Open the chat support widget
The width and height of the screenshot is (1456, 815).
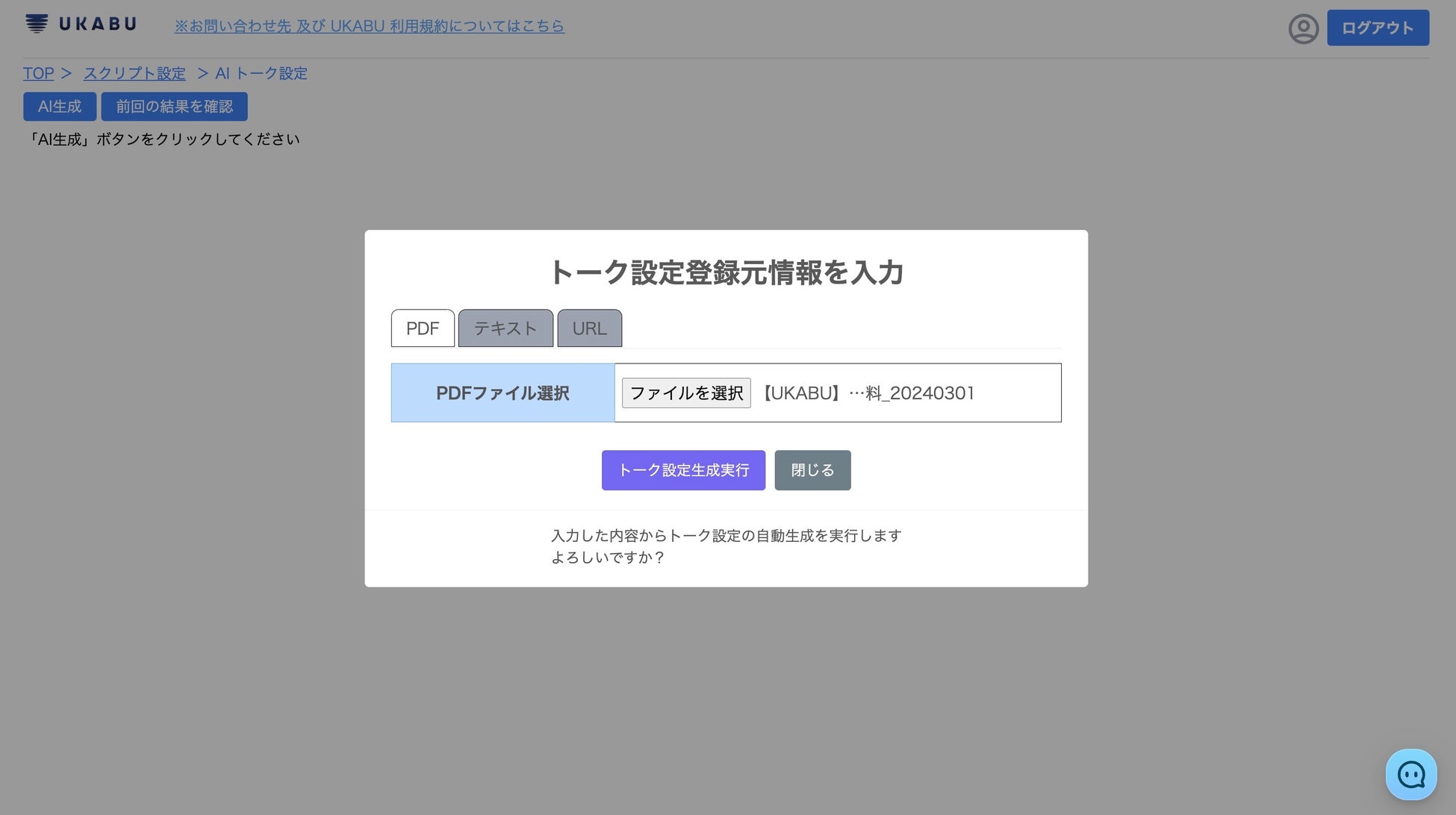[1410, 775]
